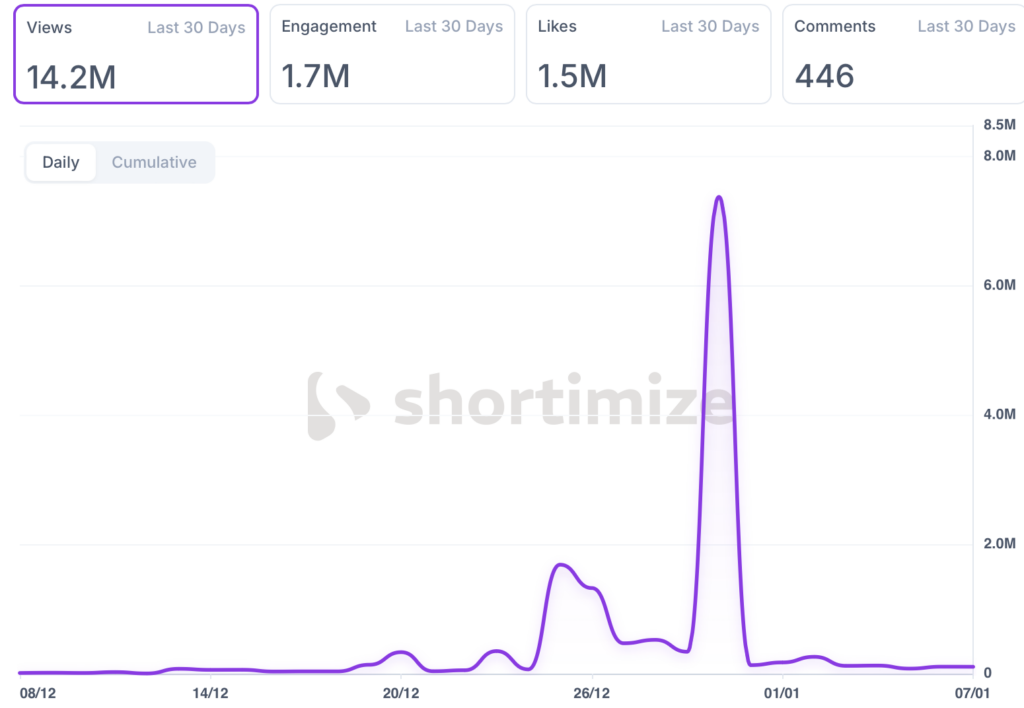This screenshot has height=708, width=1024.
Task: Click the 14.2M views total value
Action: pyautogui.click(x=71, y=76)
